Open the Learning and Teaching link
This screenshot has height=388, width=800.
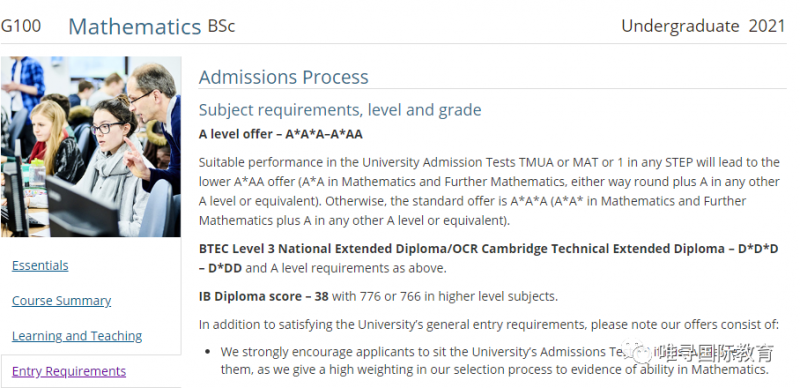pos(77,336)
